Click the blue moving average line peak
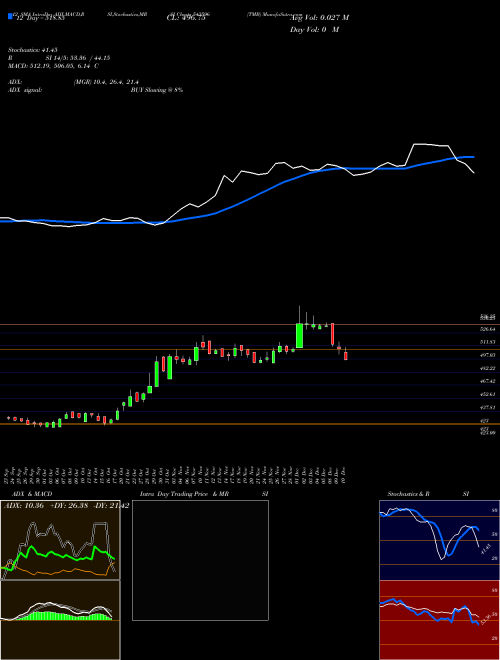The image size is (500, 660). coord(468,157)
